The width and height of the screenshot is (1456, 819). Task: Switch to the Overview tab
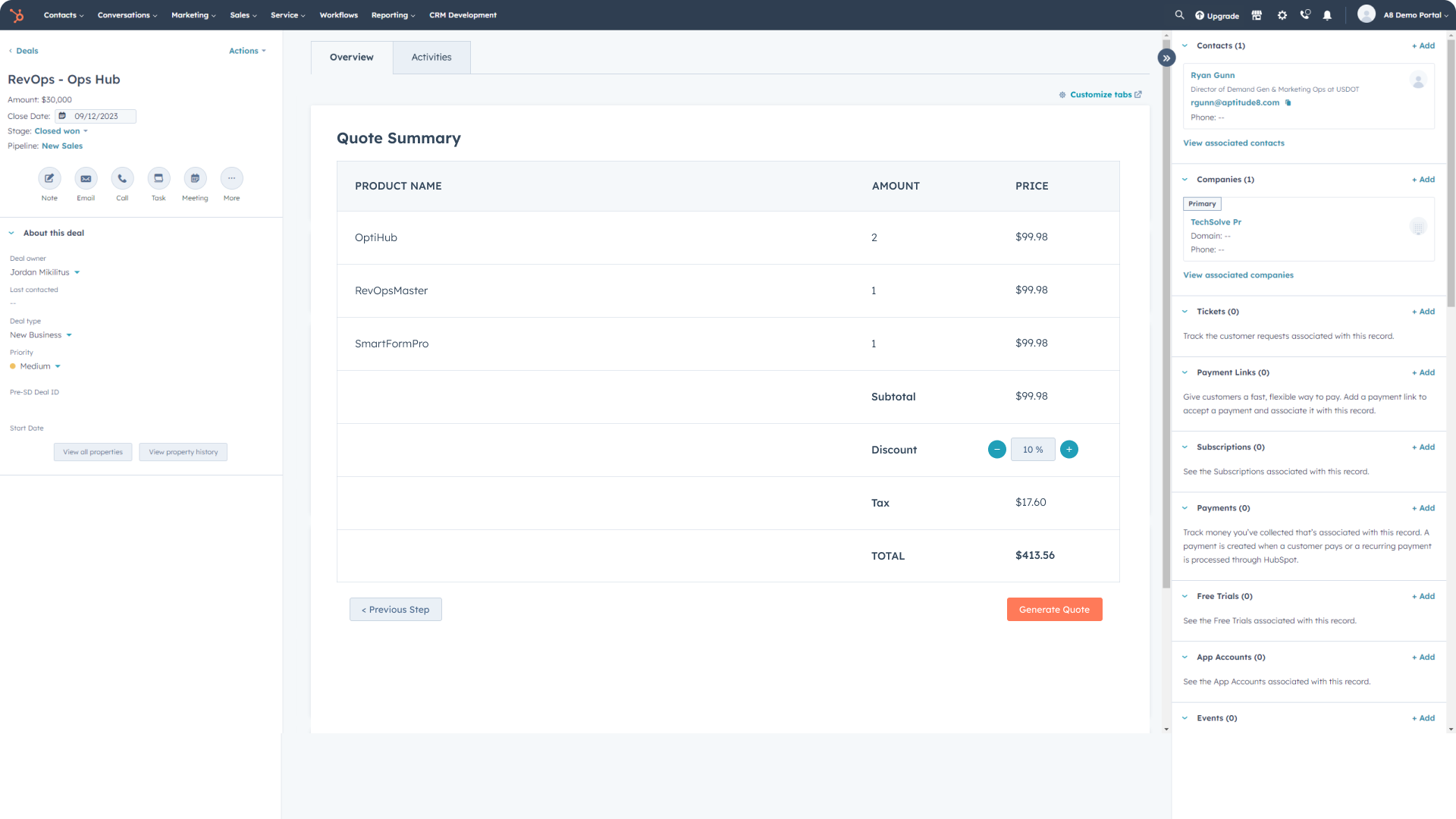[x=352, y=58]
